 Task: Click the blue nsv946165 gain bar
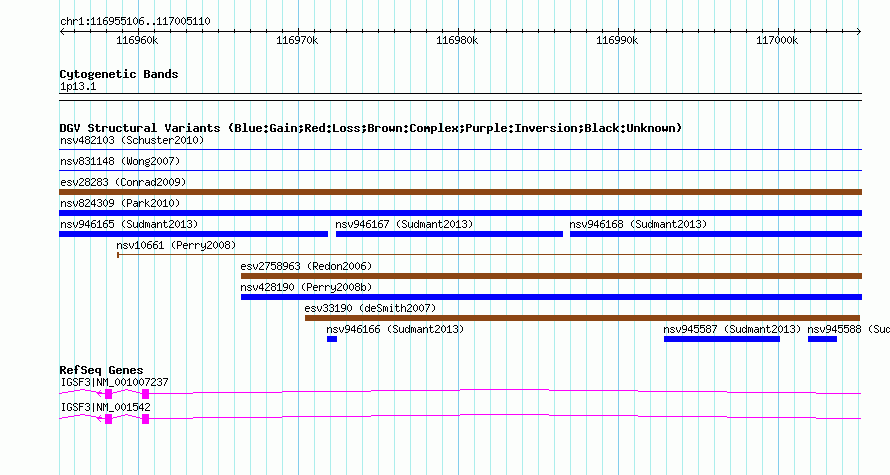pos(194,234)
